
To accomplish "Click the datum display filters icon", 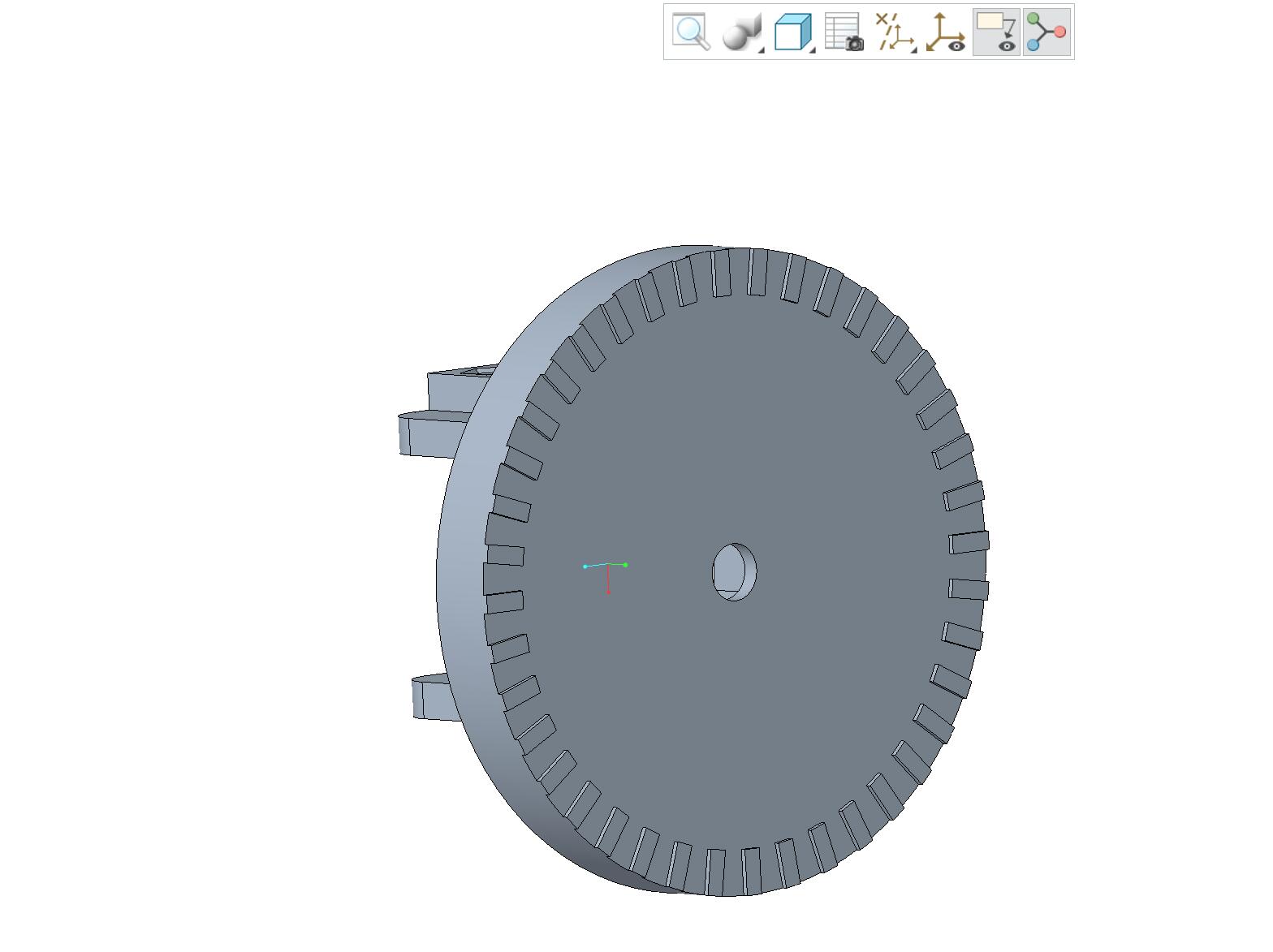I will click(x=893, y=32).
